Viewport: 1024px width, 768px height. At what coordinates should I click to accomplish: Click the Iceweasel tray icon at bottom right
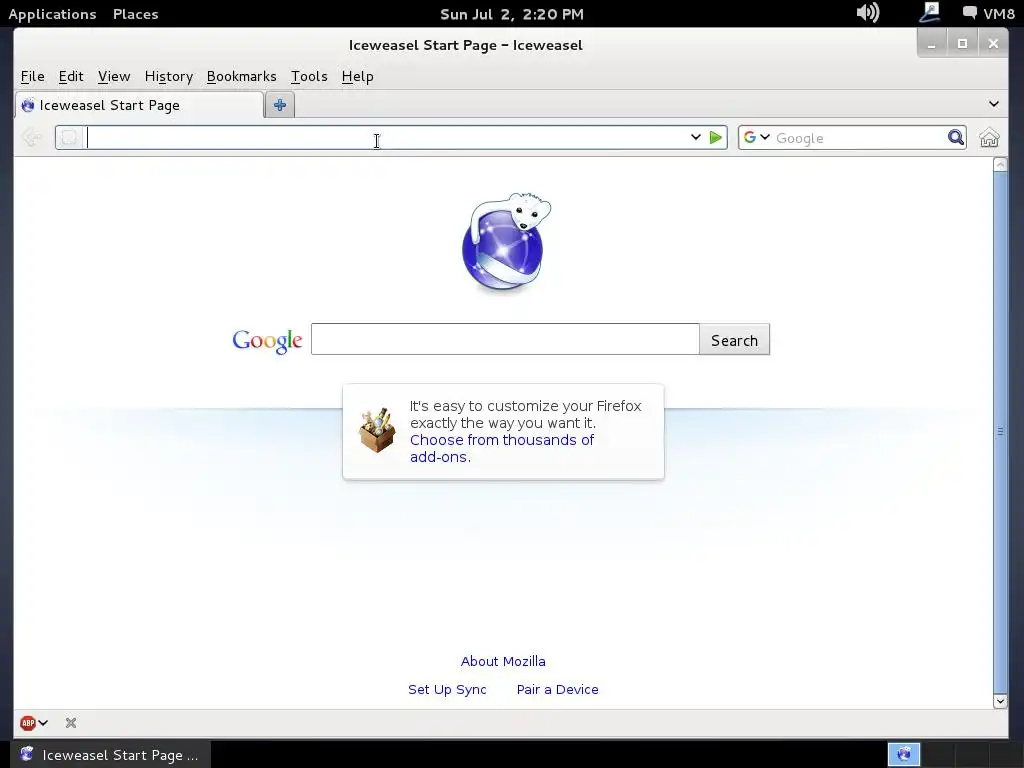pyautogui.click(x=904, y=754)
